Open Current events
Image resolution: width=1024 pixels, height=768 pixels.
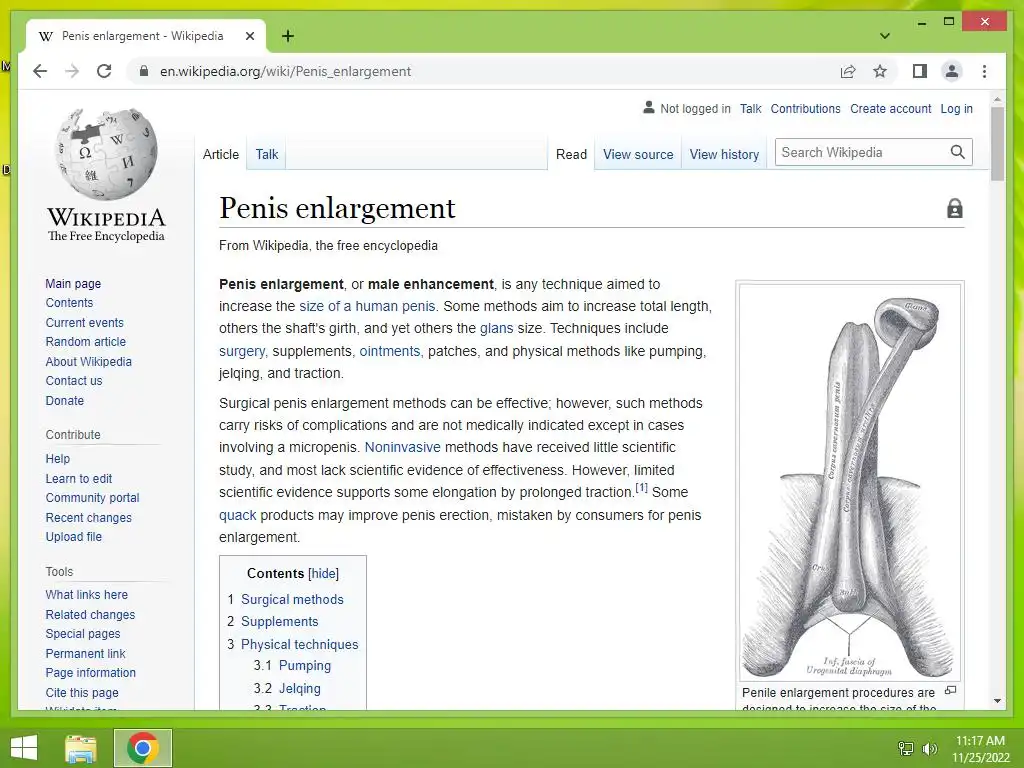(84, 323)
